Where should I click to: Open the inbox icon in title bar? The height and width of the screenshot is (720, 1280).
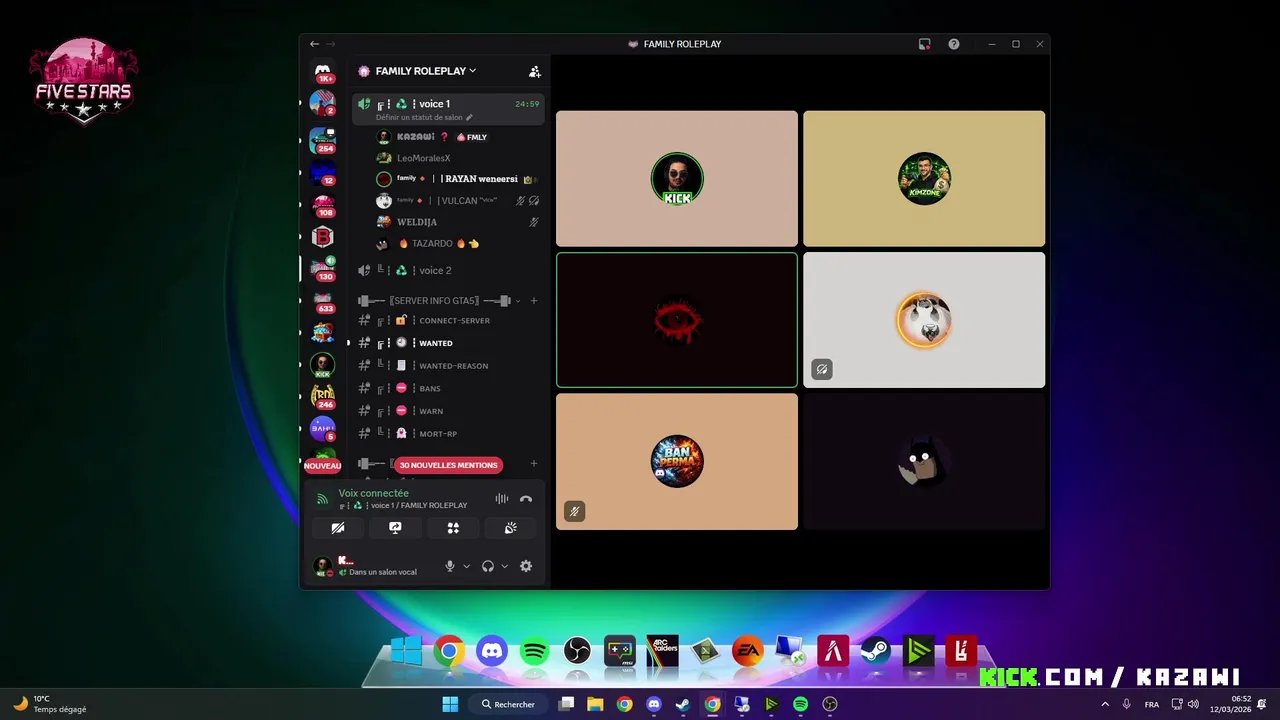[x=925, y=44]
